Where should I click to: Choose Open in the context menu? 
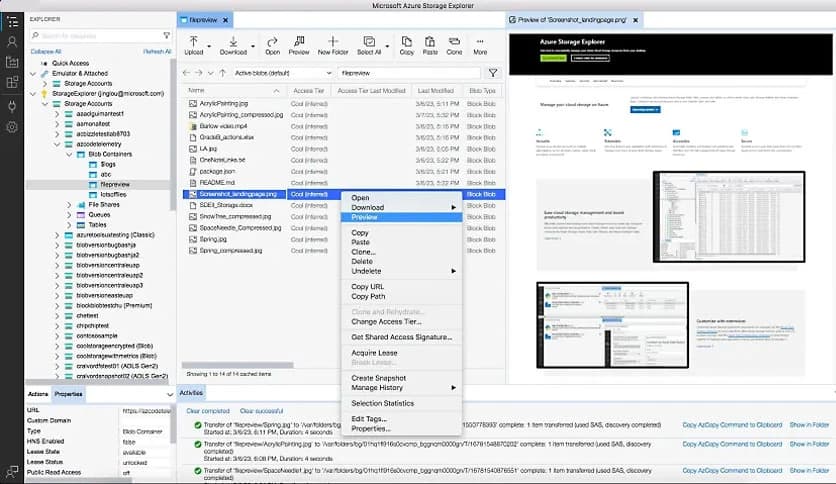[401, 198]
